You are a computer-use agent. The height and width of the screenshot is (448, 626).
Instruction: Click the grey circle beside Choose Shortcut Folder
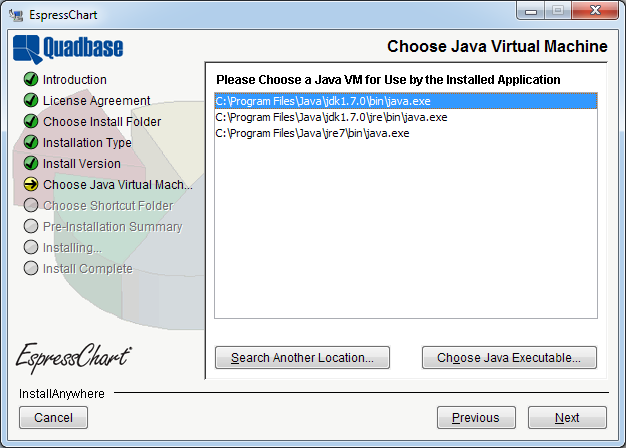(31, 205)
